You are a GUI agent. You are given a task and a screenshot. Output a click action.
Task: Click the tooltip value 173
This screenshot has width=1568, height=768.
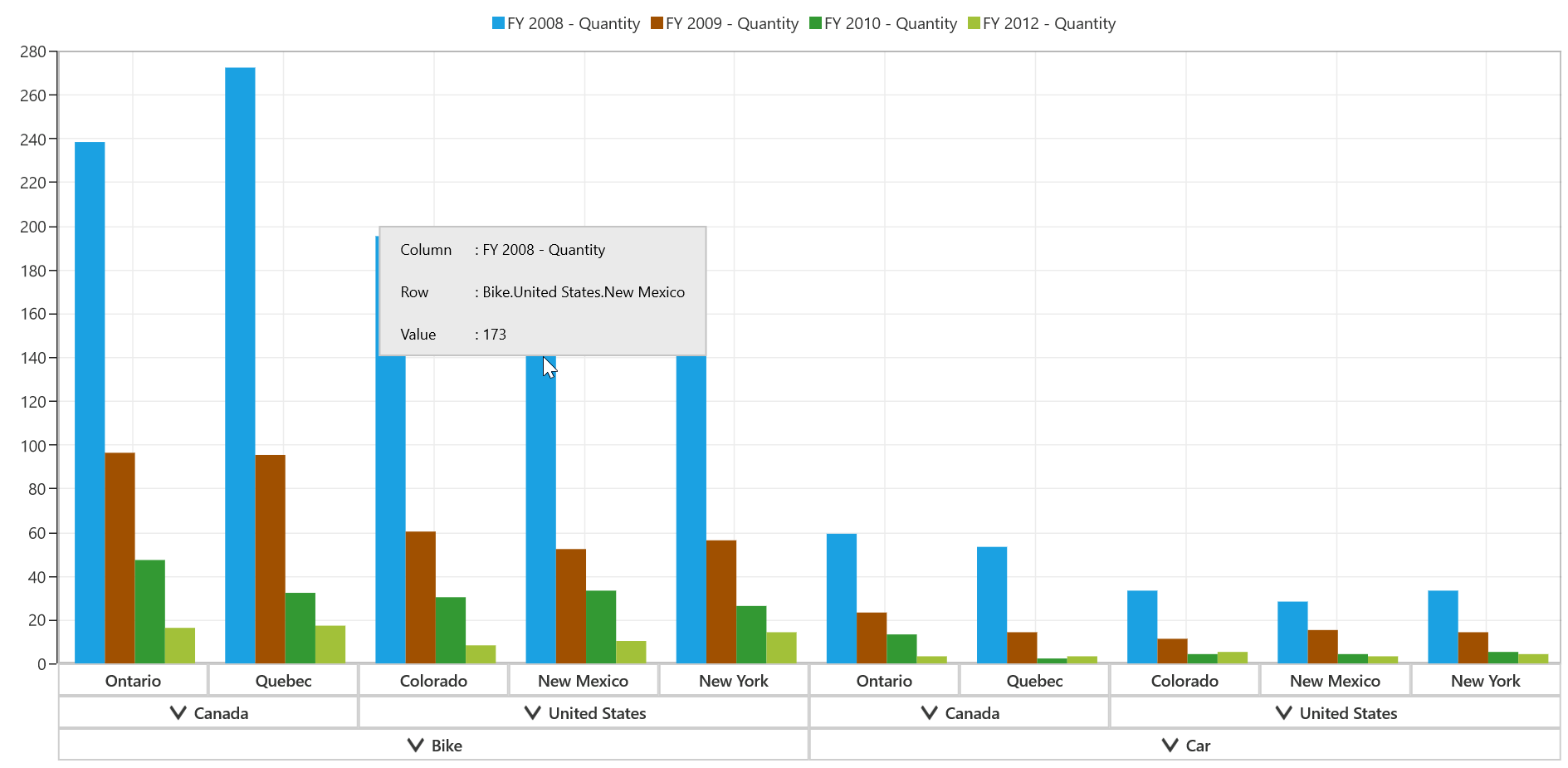(x=495, y=335)
